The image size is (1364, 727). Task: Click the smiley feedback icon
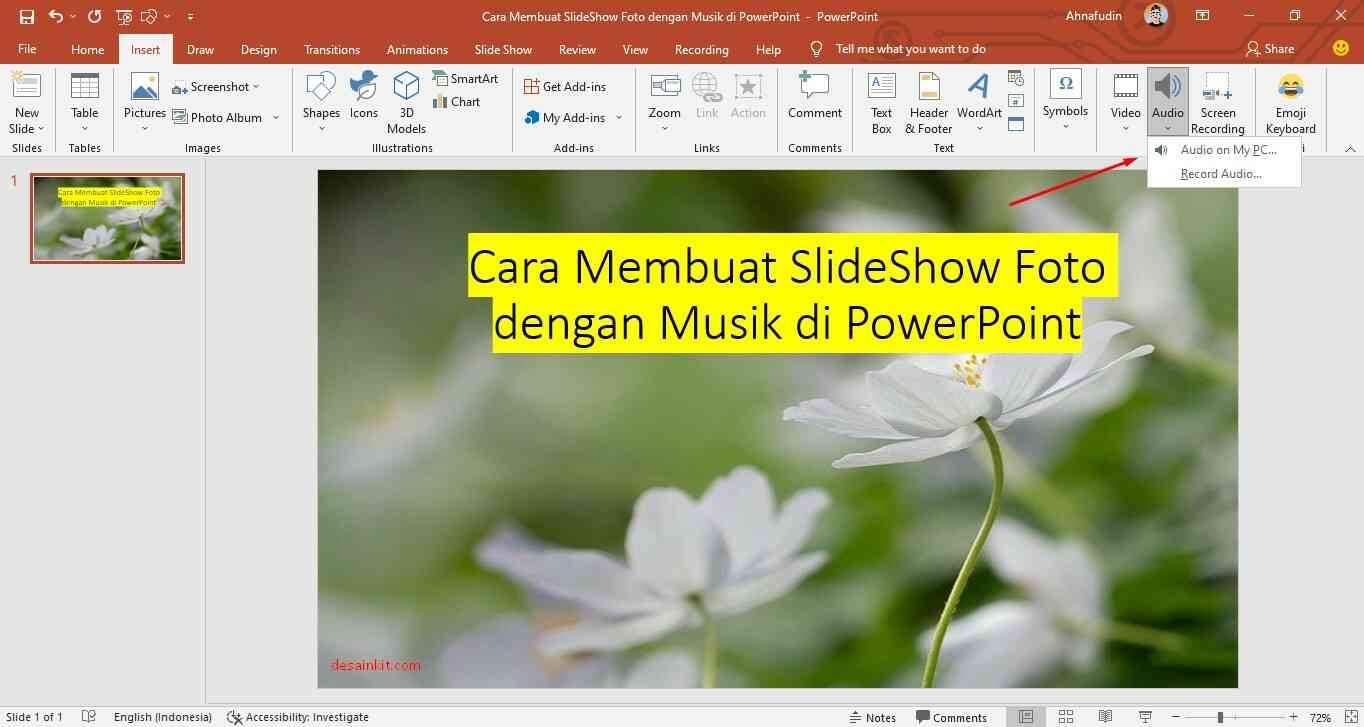pyautogui.click(x=1341, y=48)
